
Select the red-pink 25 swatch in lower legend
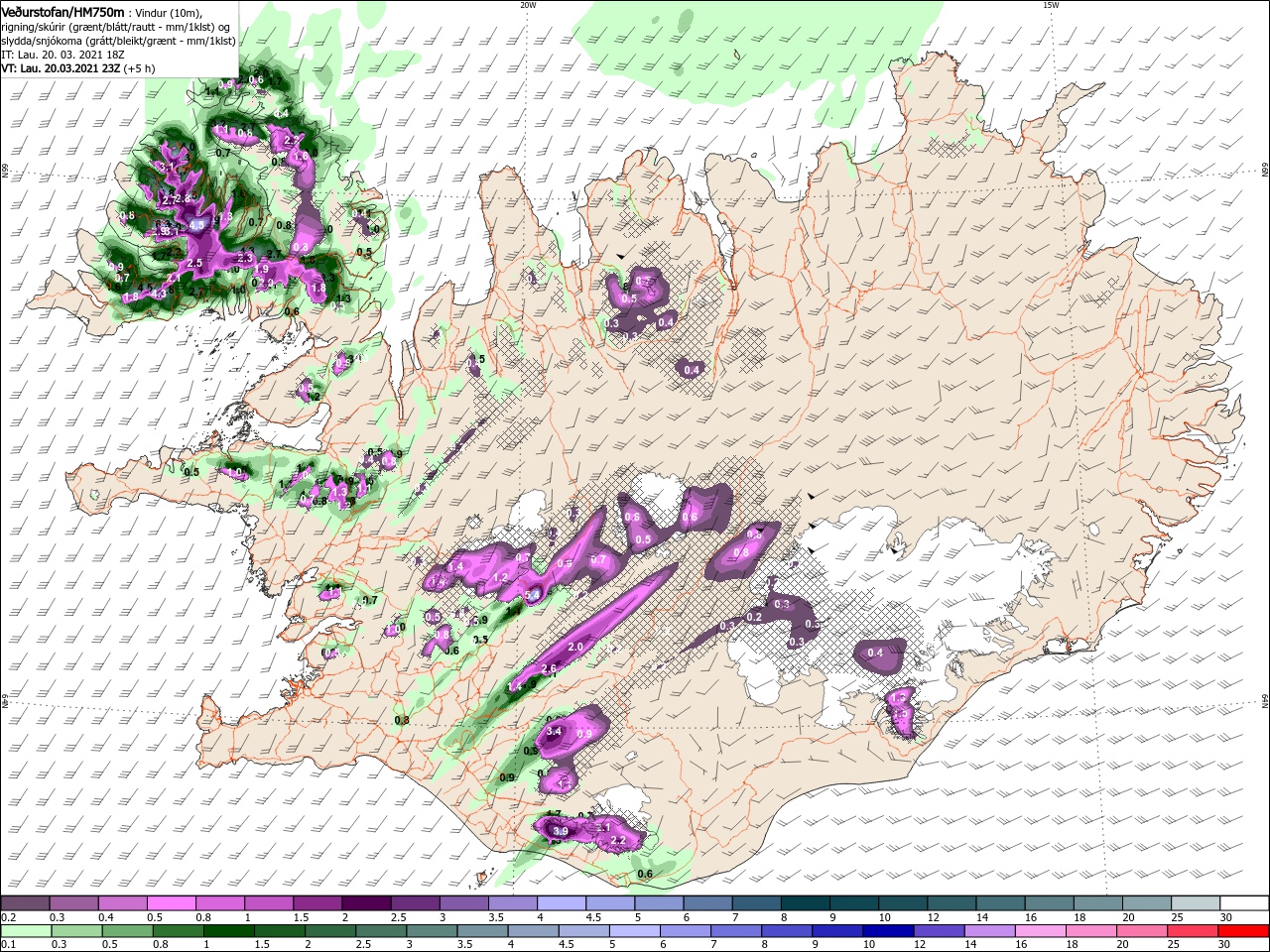pos(1193,930)
